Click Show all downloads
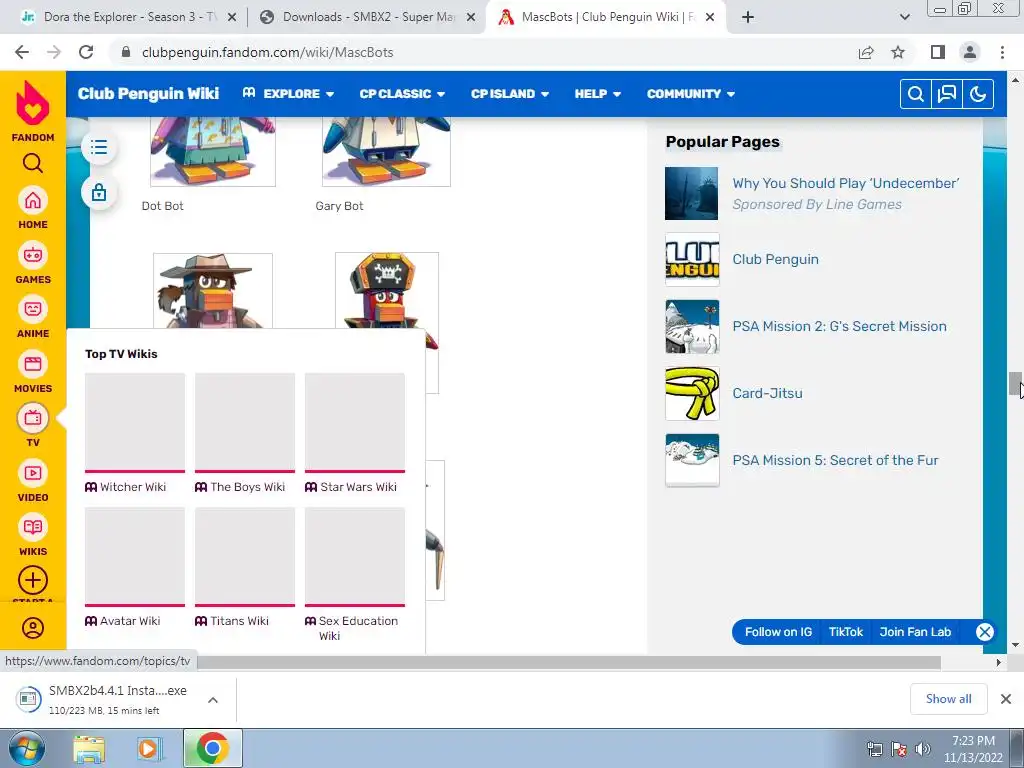The height and width of the screenshot is (768, 1024). click(948, 699)
